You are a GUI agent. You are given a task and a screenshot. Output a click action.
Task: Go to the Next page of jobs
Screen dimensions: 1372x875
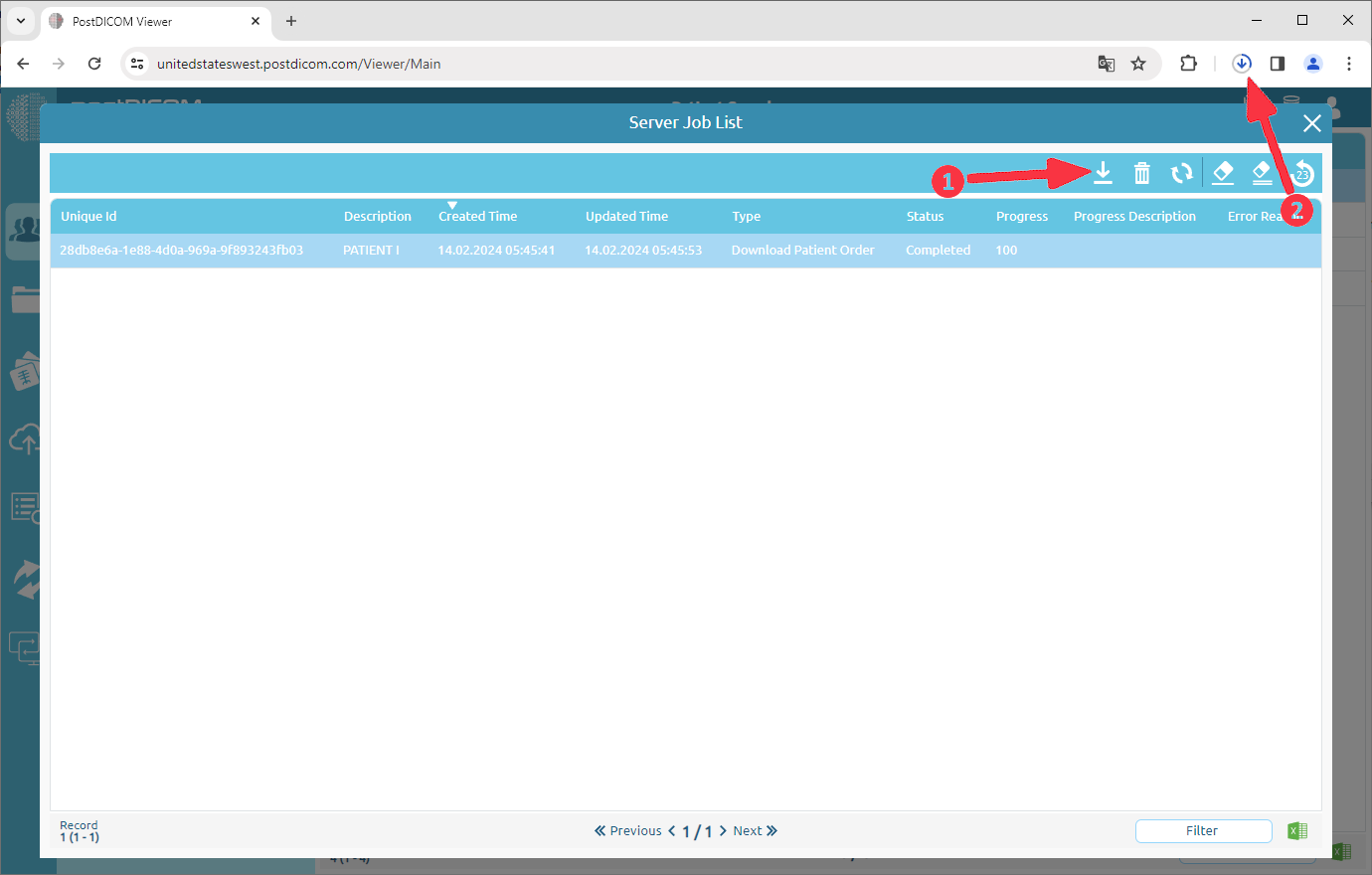(748, 830)
